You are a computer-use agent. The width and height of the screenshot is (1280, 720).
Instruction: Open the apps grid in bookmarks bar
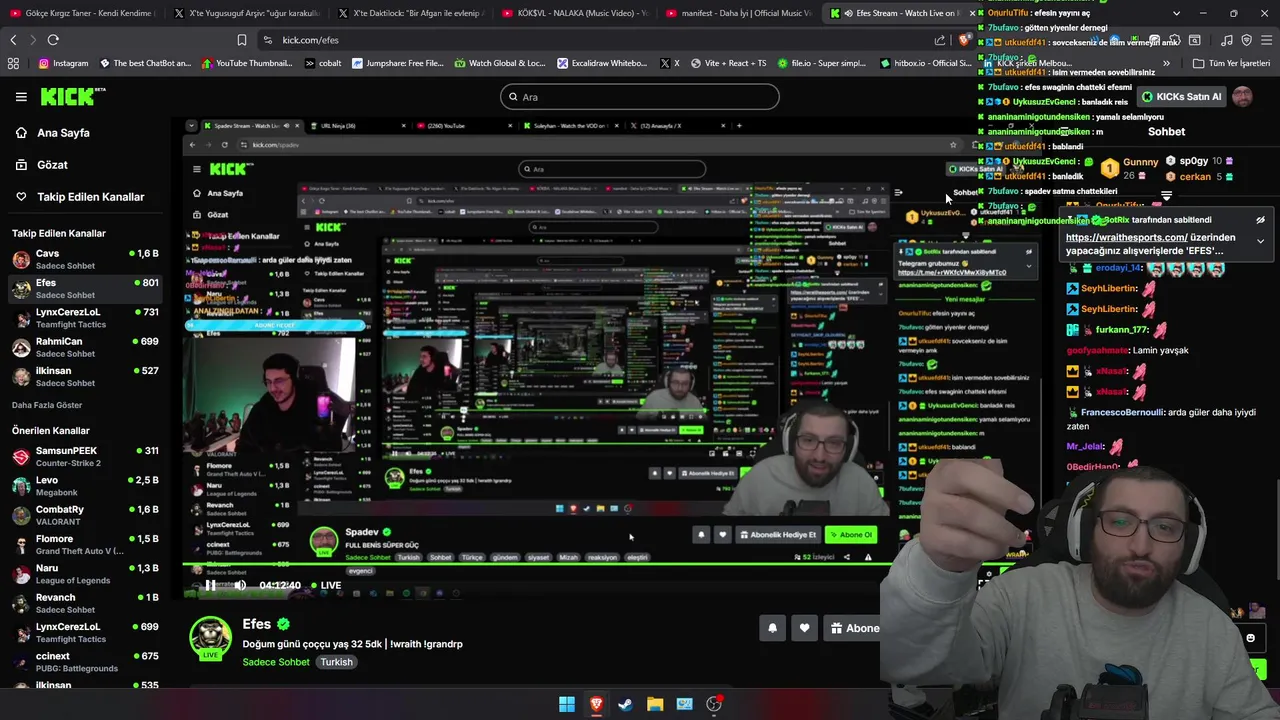pyautogui.click(x=13, y=63)
